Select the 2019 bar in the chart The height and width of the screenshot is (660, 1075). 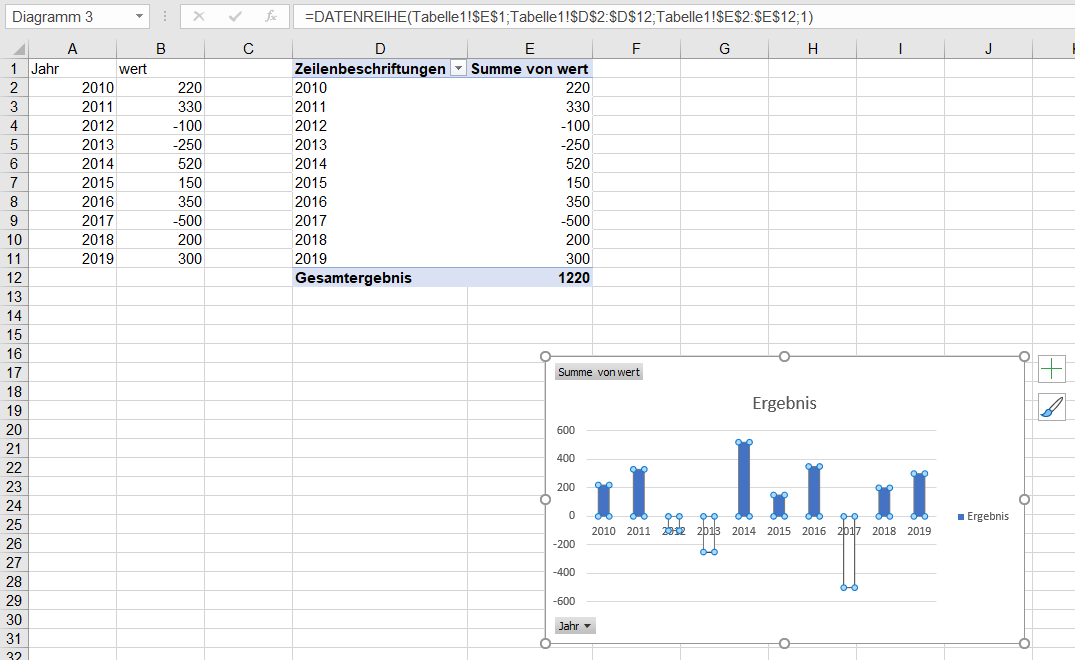919,495
